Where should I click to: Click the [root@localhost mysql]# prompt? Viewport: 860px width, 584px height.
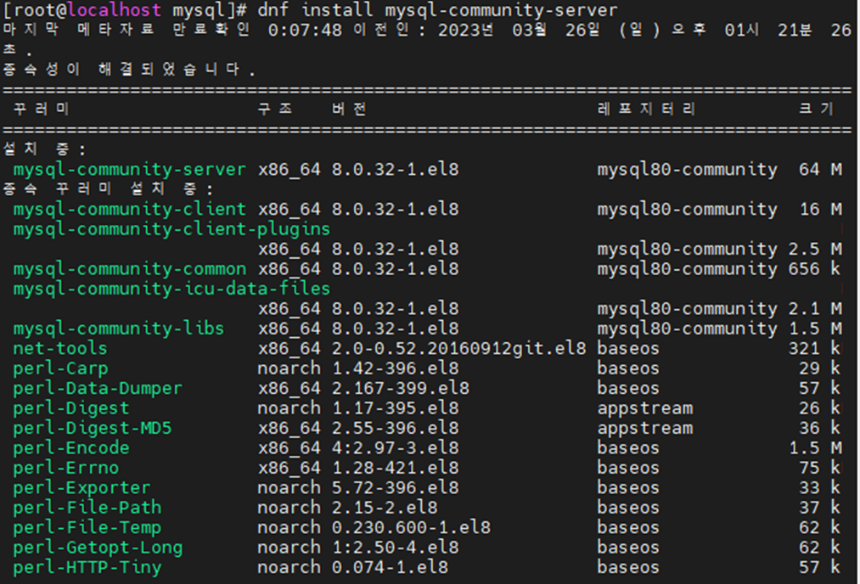click(125, 10)
